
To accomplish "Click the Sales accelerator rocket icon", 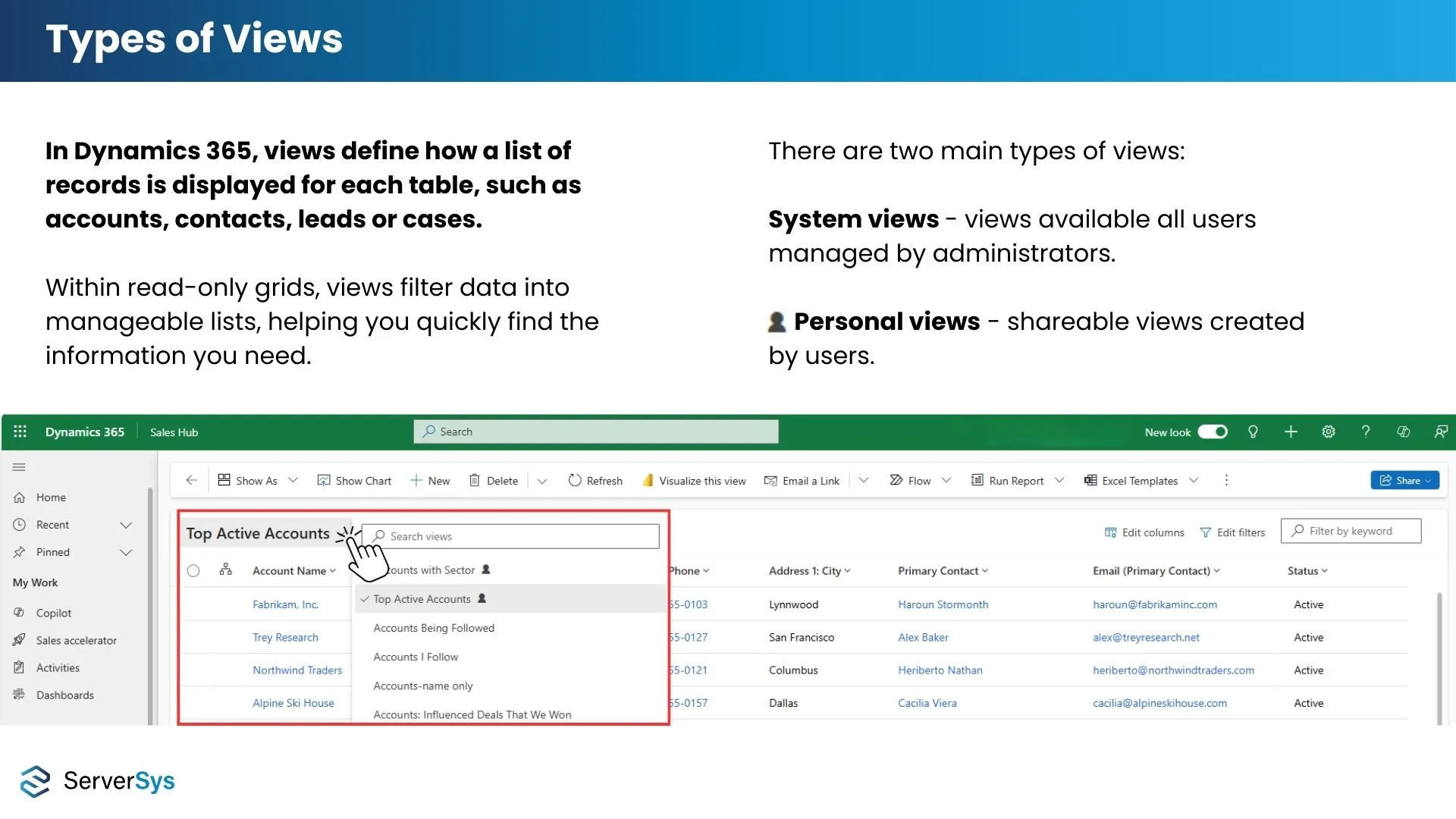I will point(20,640).
